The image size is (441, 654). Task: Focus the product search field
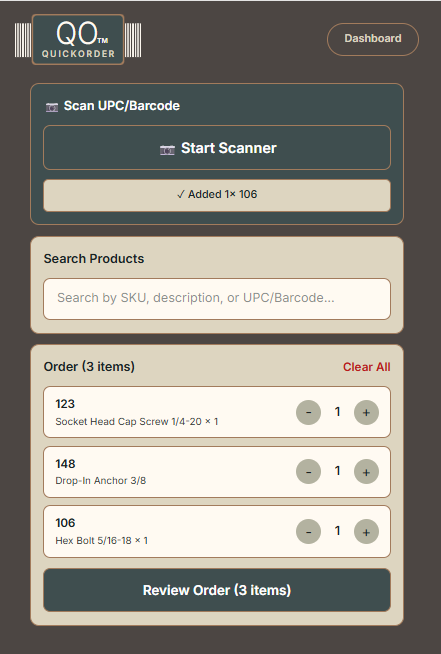click(x=217, y=299)
